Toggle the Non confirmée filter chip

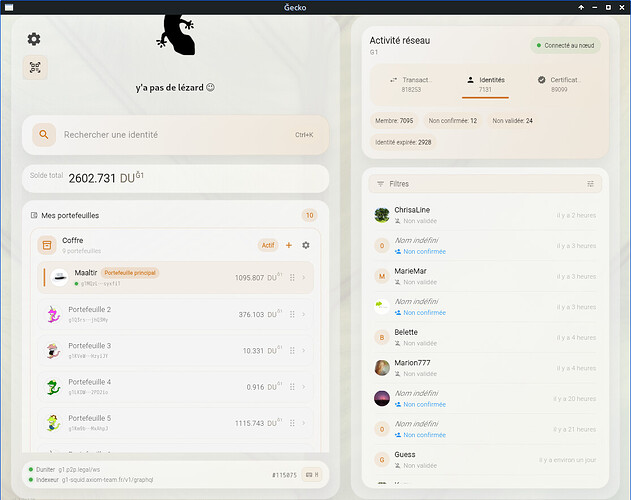[x=452, y=120]
